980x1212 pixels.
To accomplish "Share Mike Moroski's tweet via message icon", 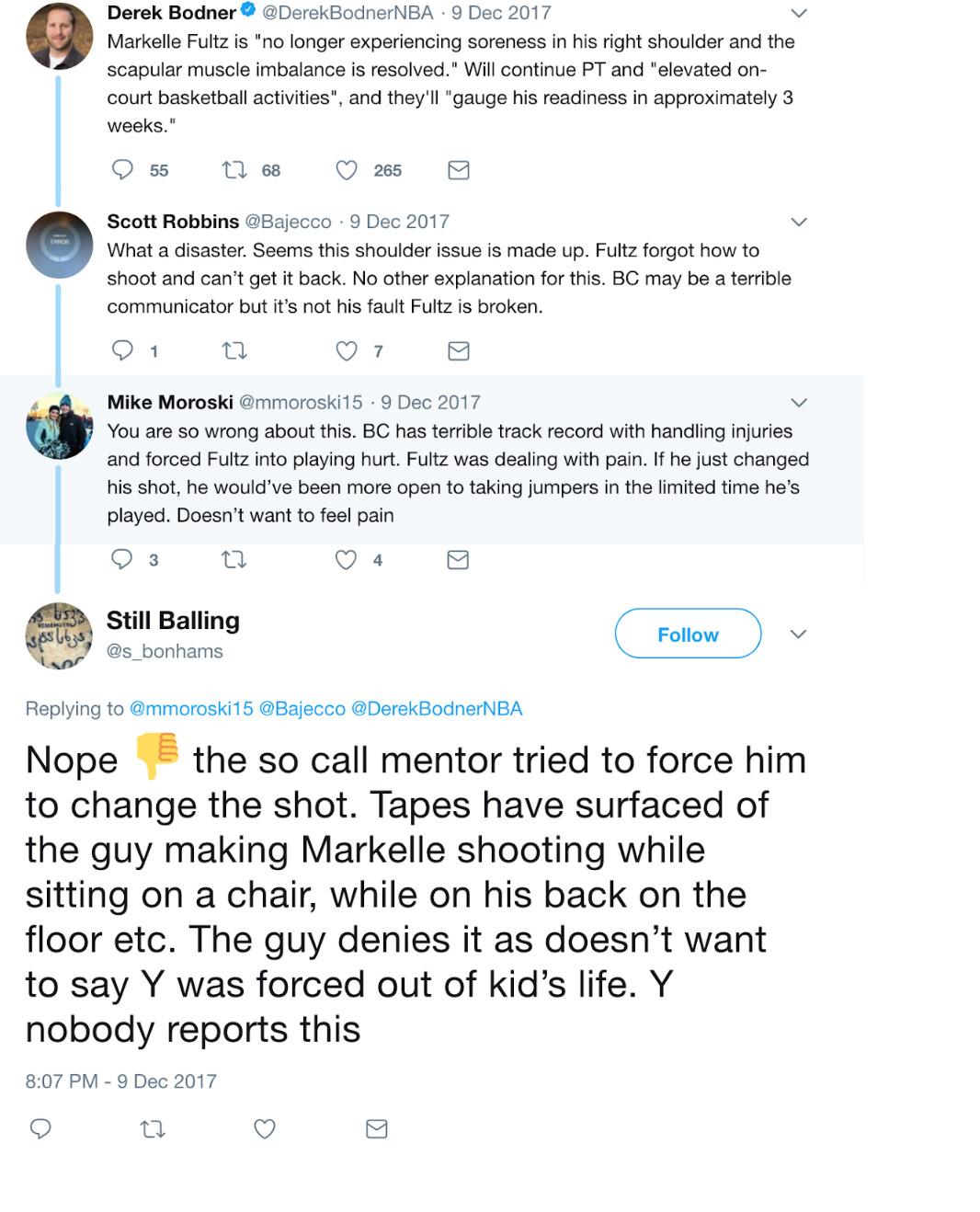I will tap(458, 560).
